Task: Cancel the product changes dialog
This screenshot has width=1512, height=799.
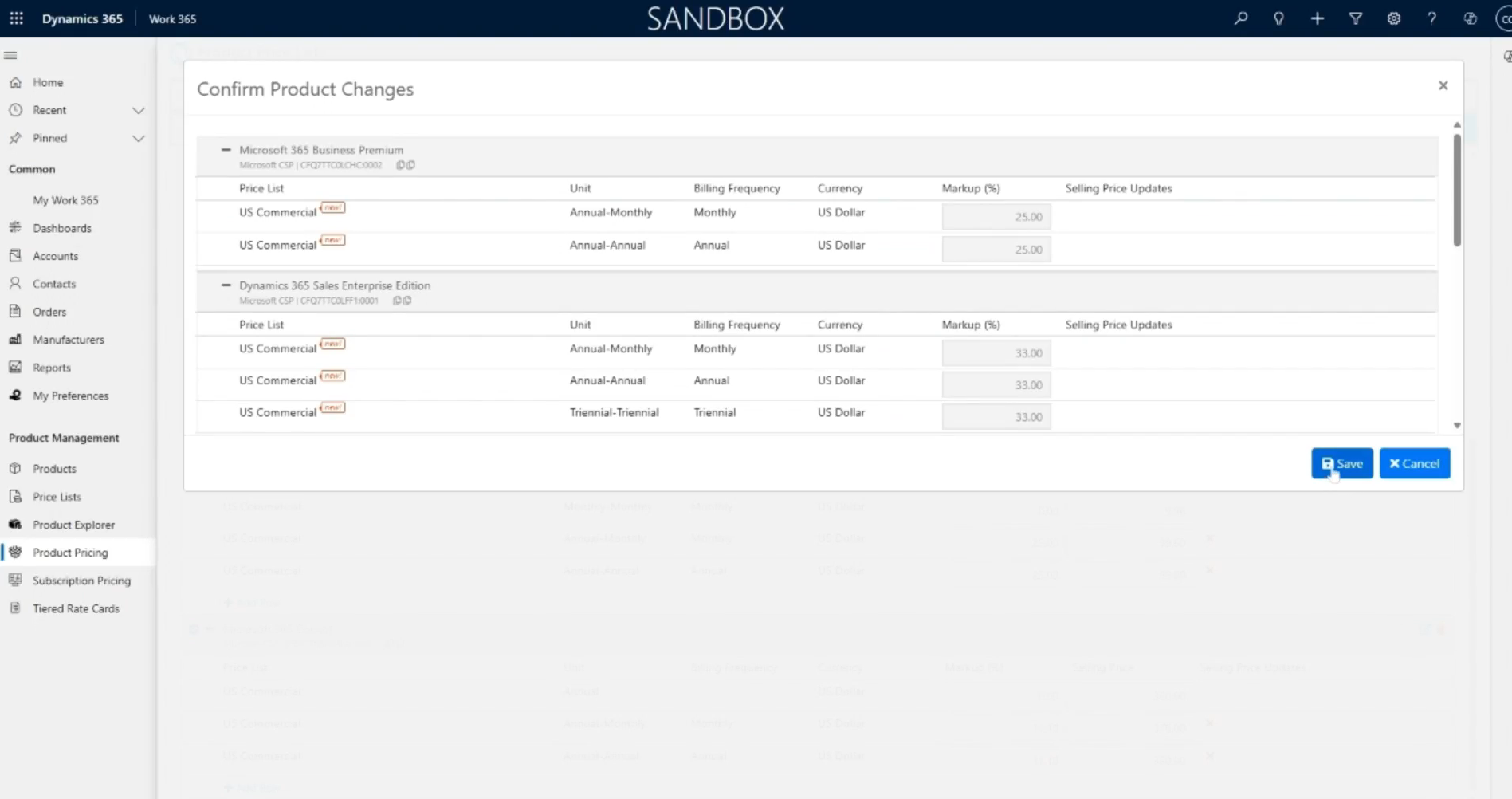Action: coord(1415,463)
